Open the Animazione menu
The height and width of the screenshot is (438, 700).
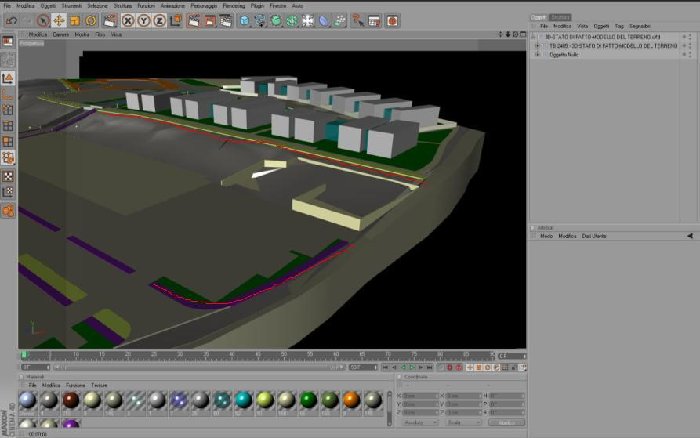[x=172, y=6]
